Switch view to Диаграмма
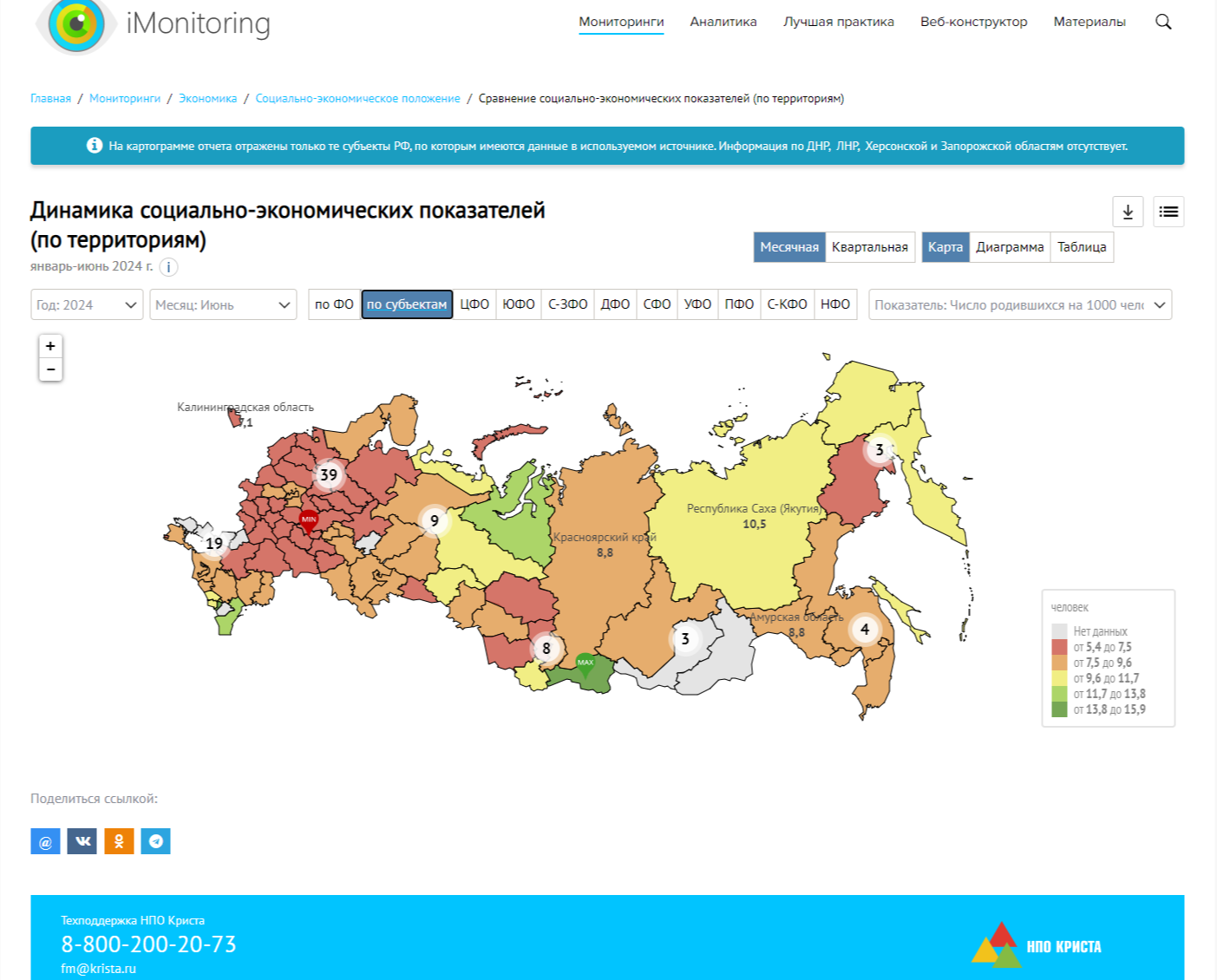Screen dimensions: 1217x980 pos(1010,247)
